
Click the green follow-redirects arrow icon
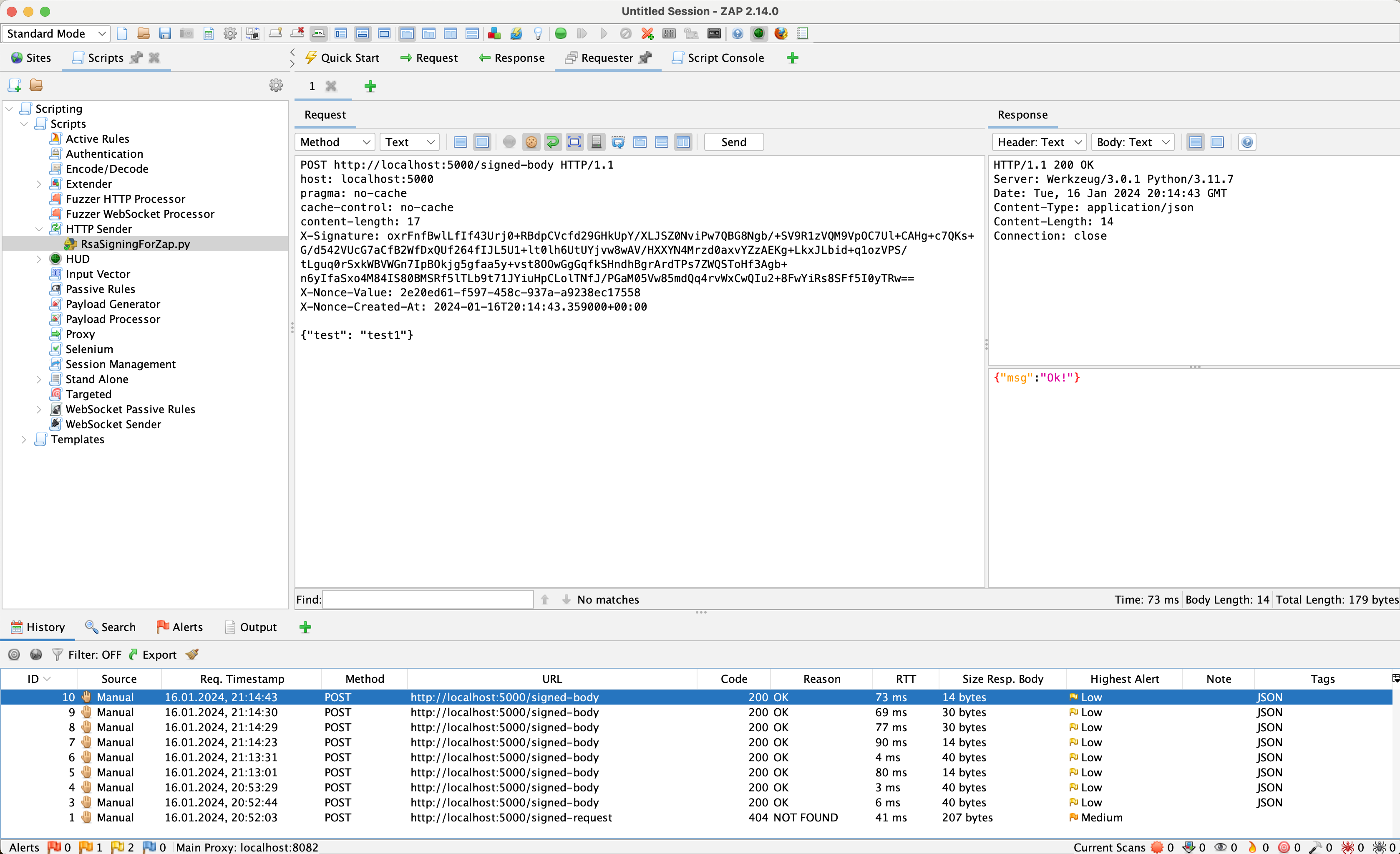click(x=553, y=141)
